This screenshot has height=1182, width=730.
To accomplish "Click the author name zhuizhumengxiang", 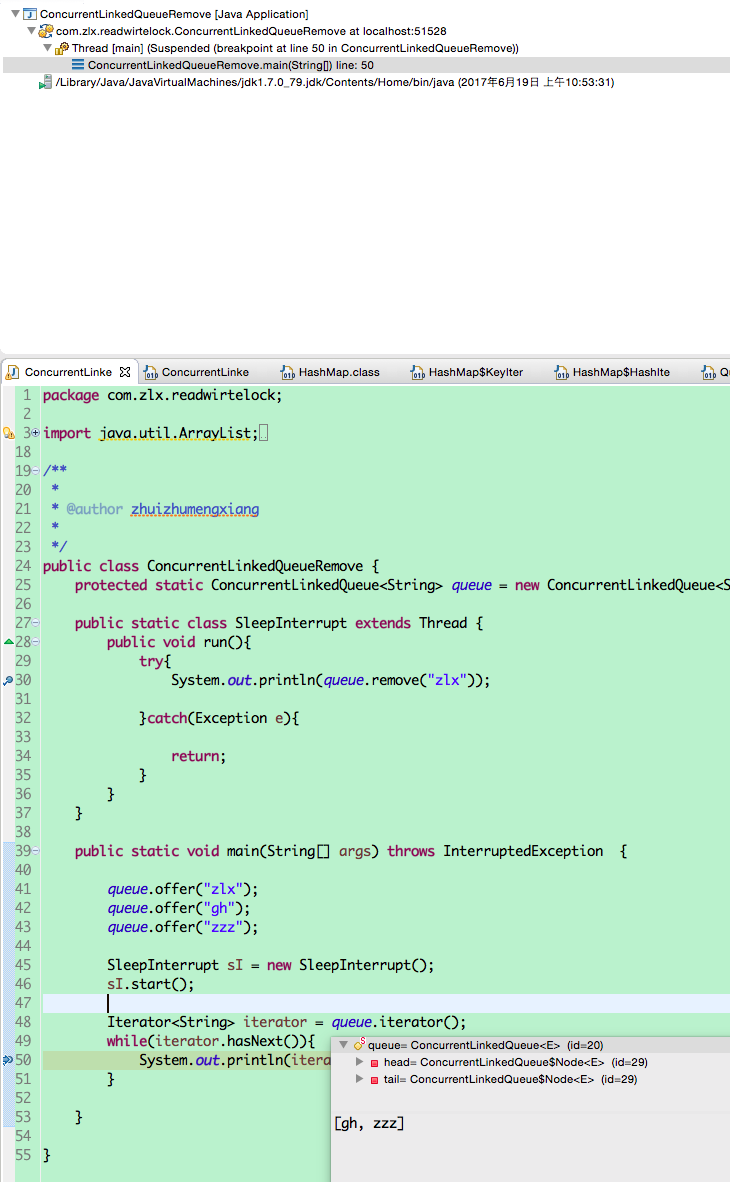I will point(195,509).
